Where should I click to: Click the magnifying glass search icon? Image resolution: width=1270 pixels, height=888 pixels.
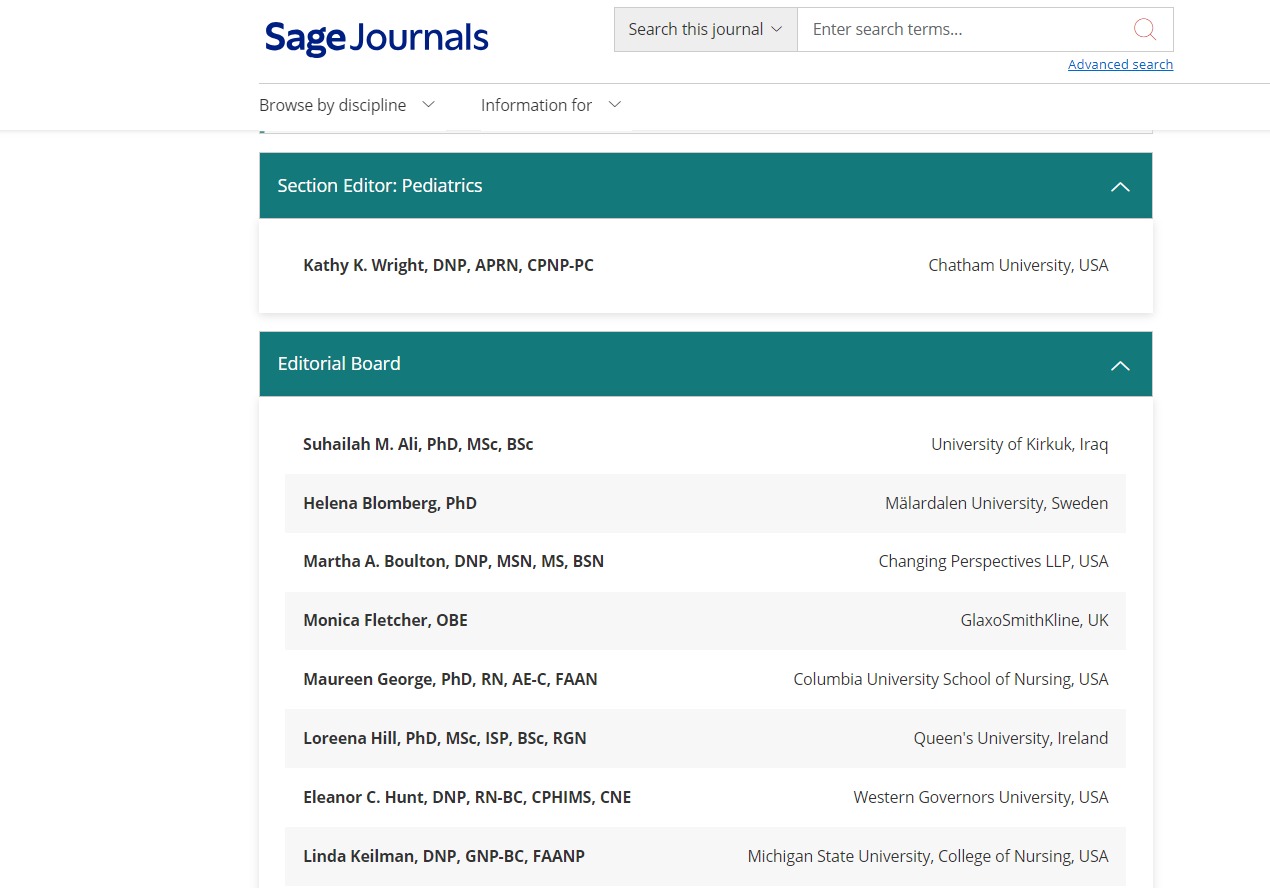(1144, 30)
